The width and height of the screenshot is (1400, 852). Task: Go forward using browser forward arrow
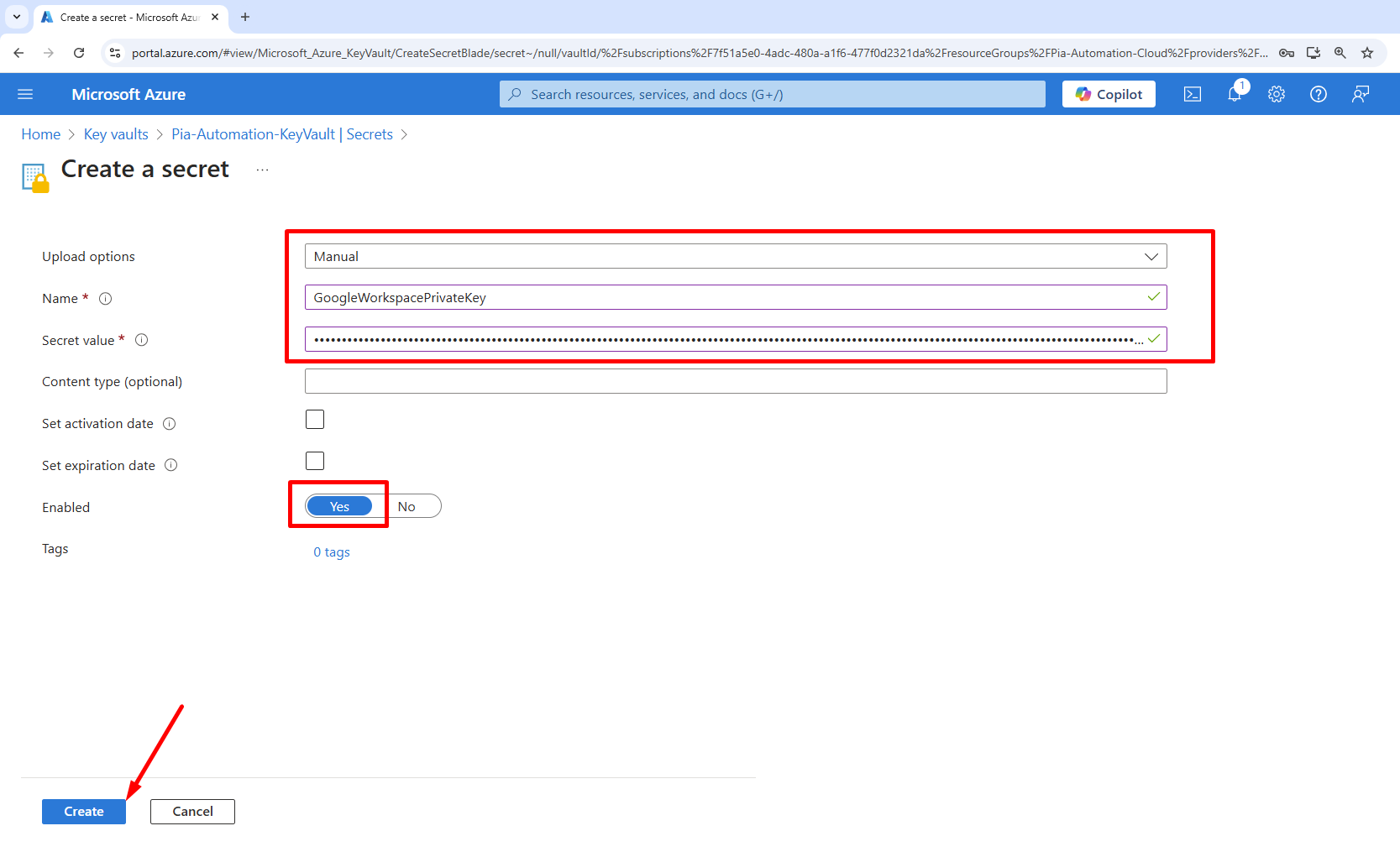pos(49,53)
